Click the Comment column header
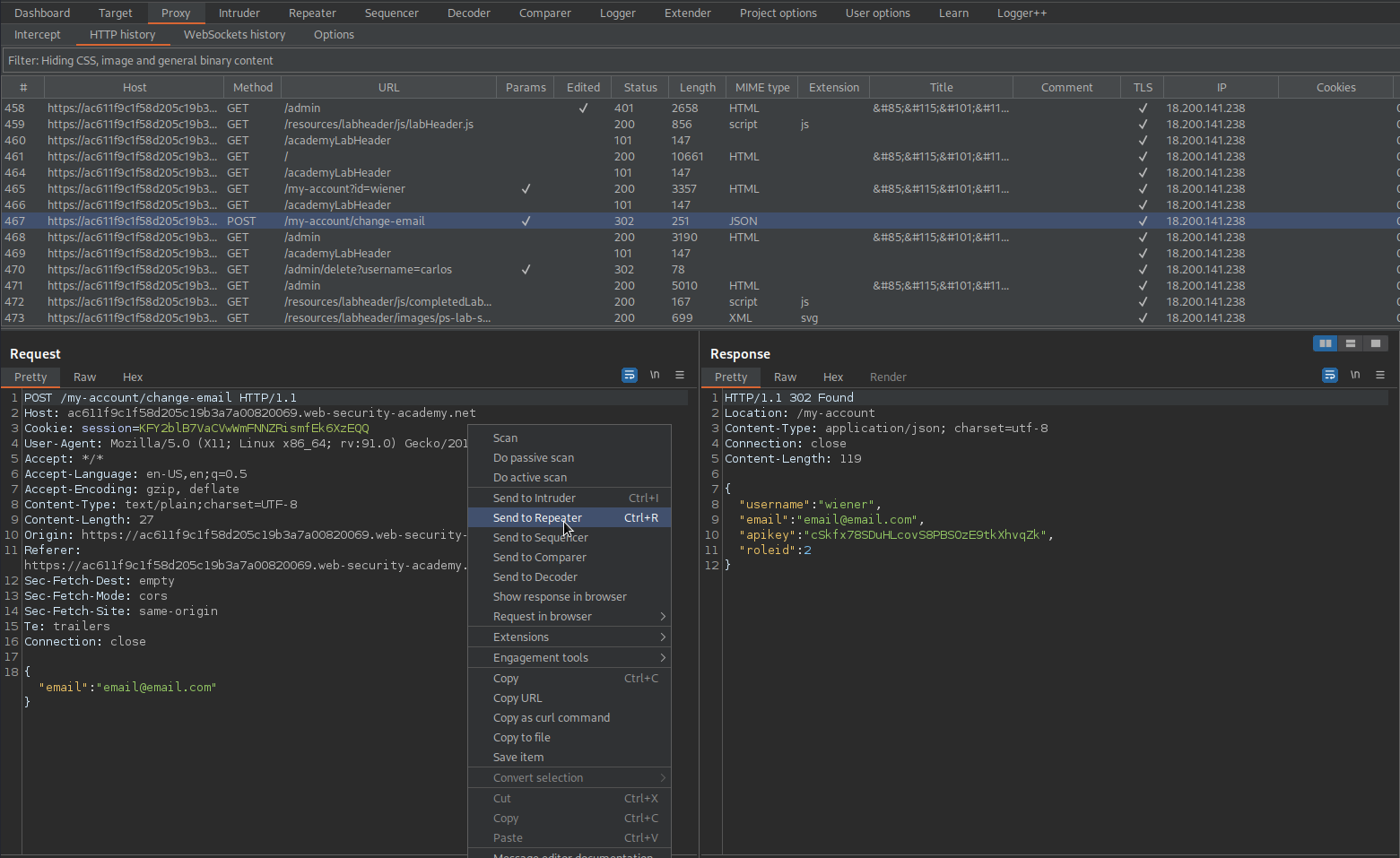Viewport: 1400px width, 858px height. 1066,87
